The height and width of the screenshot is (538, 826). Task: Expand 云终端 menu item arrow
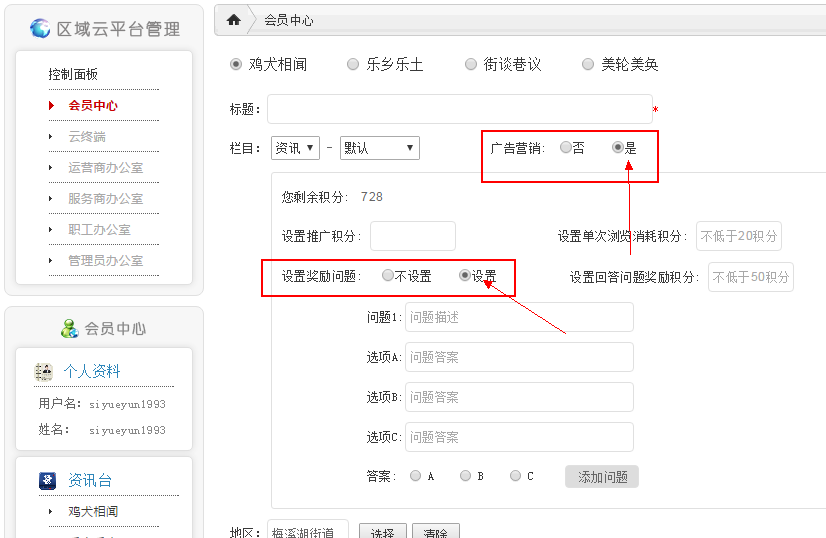coord(51,136)
